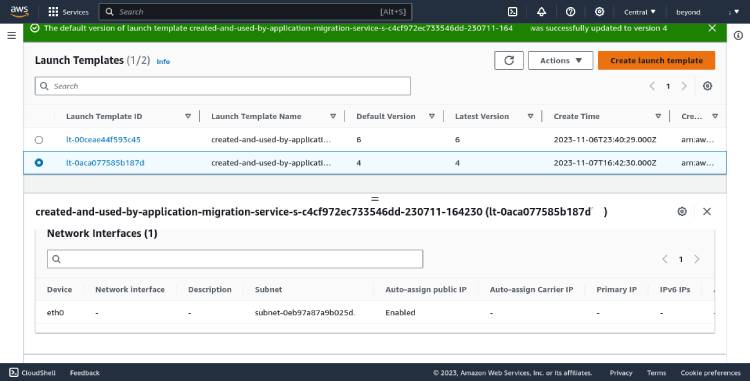Click the Subnet column header
The height and width of the screenshot is (381, 750).
(x=268, y=289)
